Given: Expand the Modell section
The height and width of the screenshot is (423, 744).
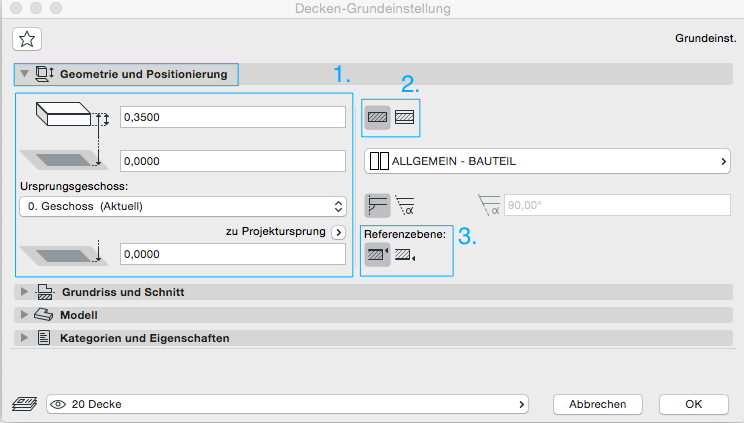Looking at the screenshot, I should pyautogui.click(x=25, y=315).
